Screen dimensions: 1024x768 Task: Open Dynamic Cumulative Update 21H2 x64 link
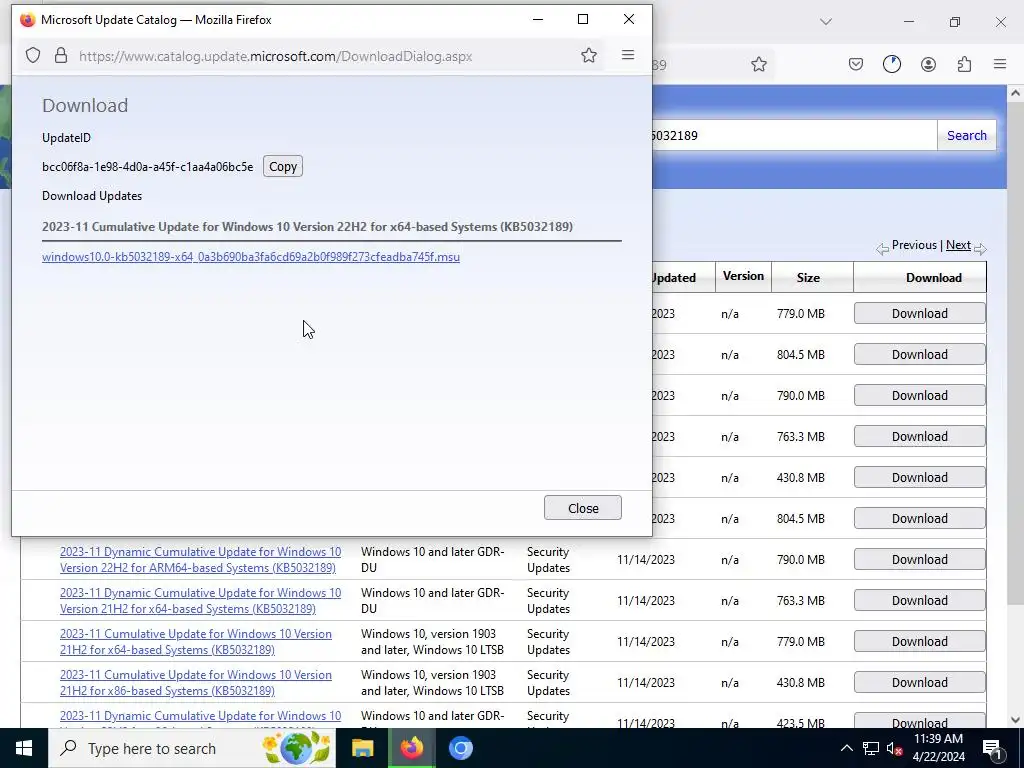200,601
